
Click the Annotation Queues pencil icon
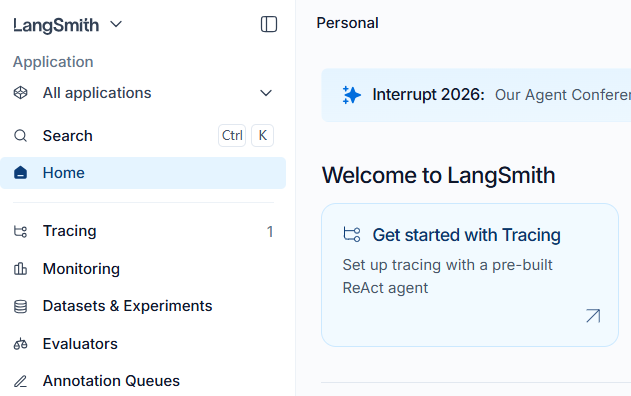pyautogui.click(x=21, y=381)
